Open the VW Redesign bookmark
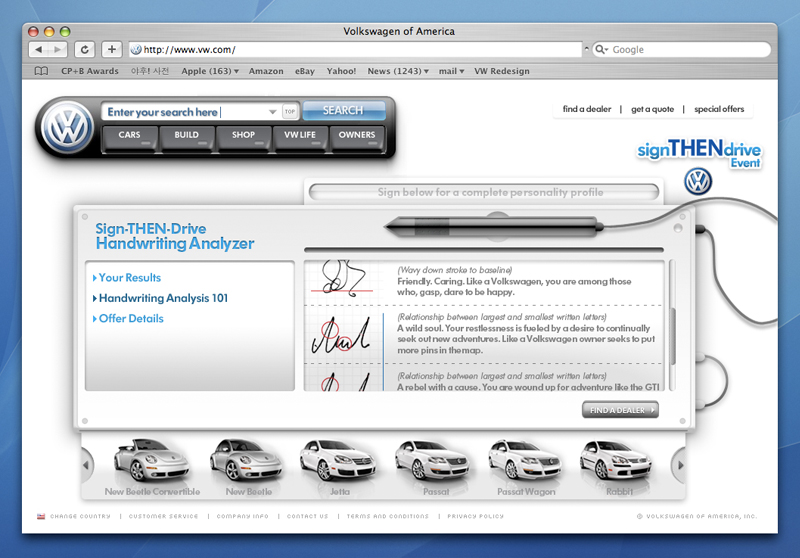Viewport: 800px width, 558px height. coord(502,71)
